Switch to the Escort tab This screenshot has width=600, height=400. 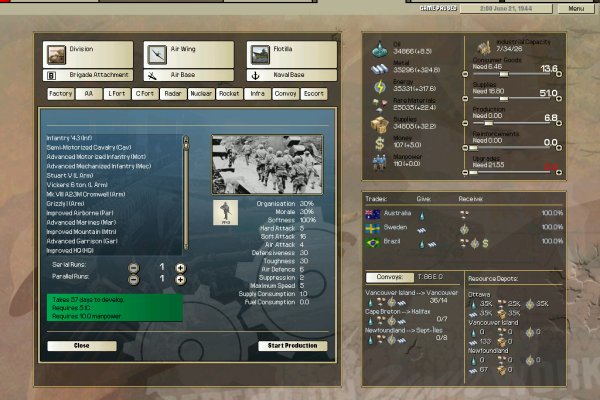[314, 94]
